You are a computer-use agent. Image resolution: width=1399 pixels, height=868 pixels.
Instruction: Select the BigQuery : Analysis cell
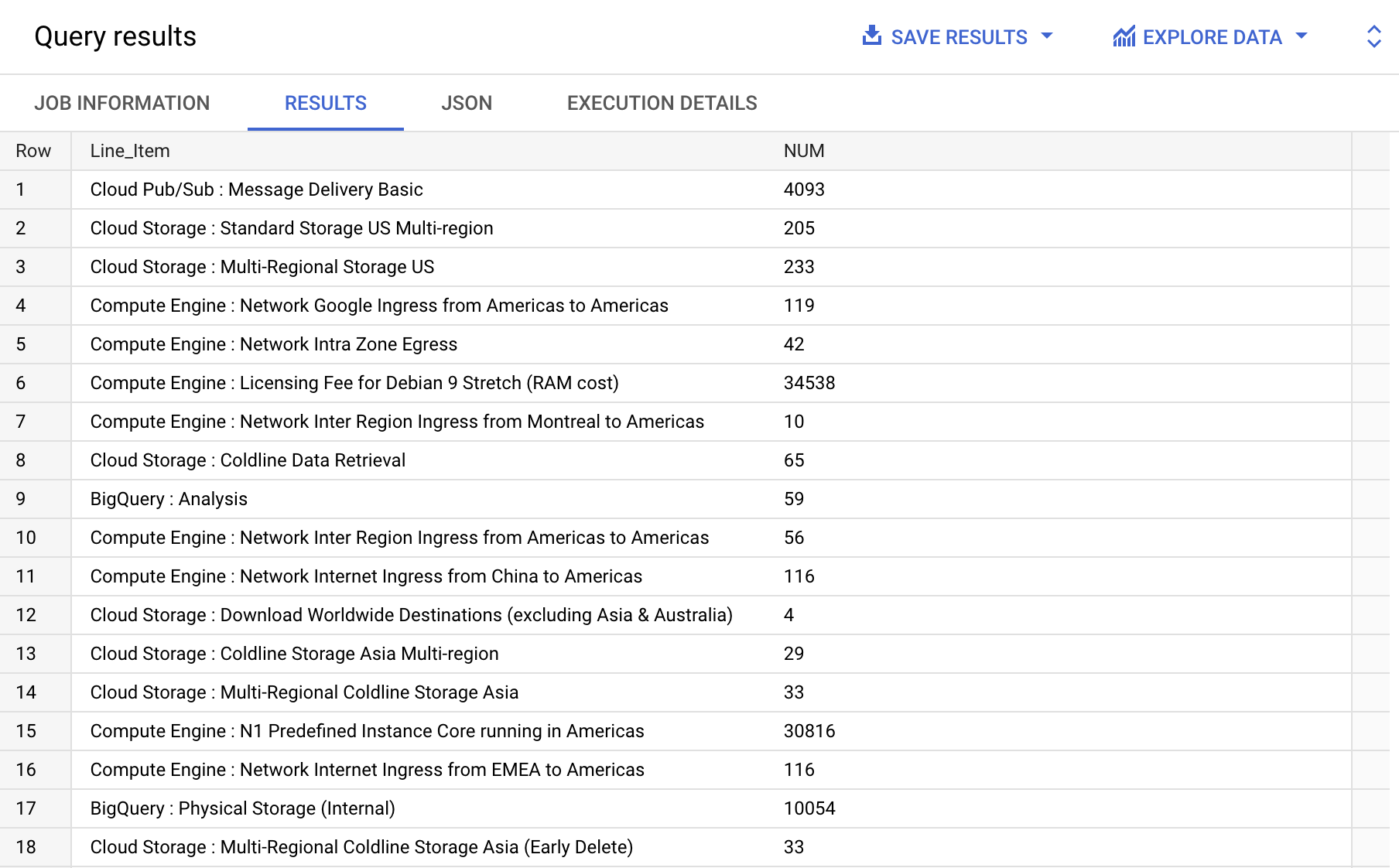pos(169,499)
